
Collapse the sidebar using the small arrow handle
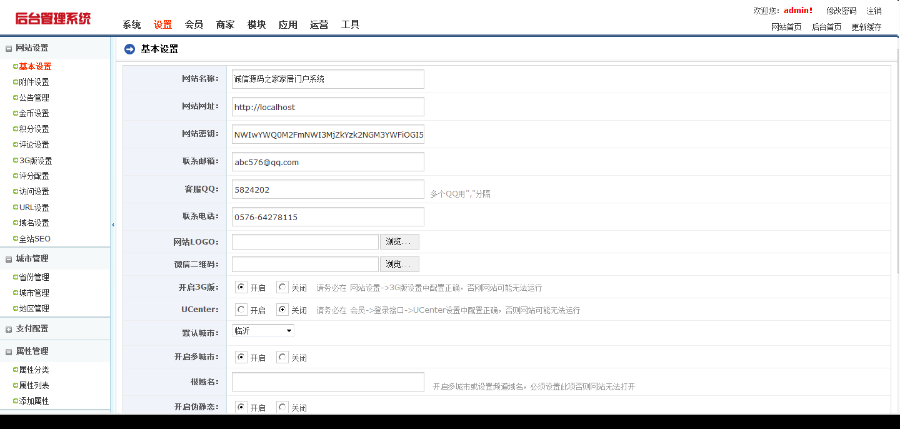[x=112, y=225]
